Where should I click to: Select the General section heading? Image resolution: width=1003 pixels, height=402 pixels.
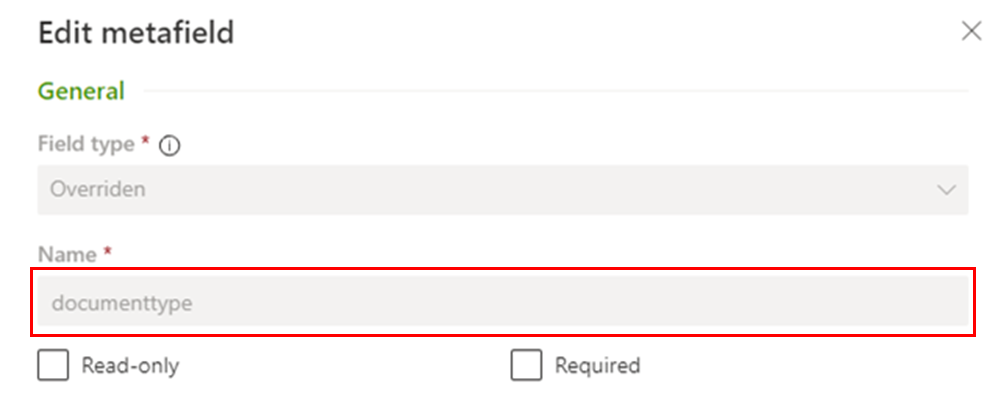(81, 92)
